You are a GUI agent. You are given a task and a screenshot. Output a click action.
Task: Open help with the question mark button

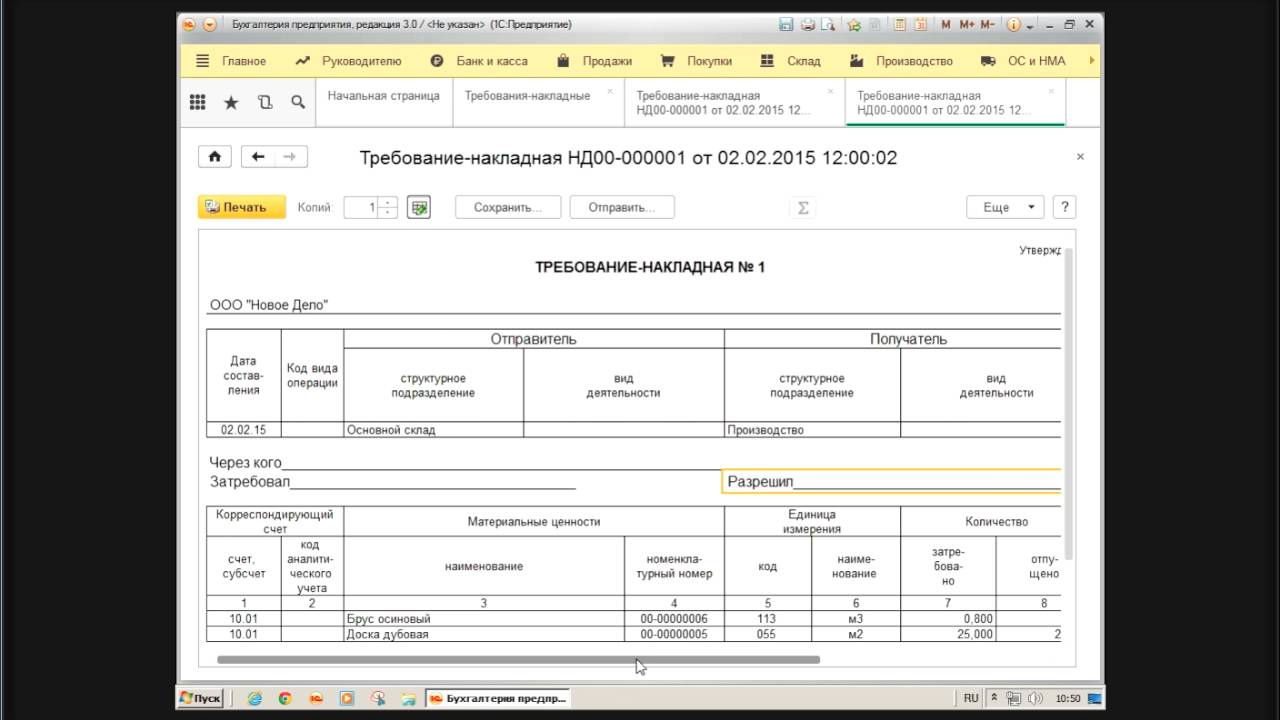click(1065, 207)
